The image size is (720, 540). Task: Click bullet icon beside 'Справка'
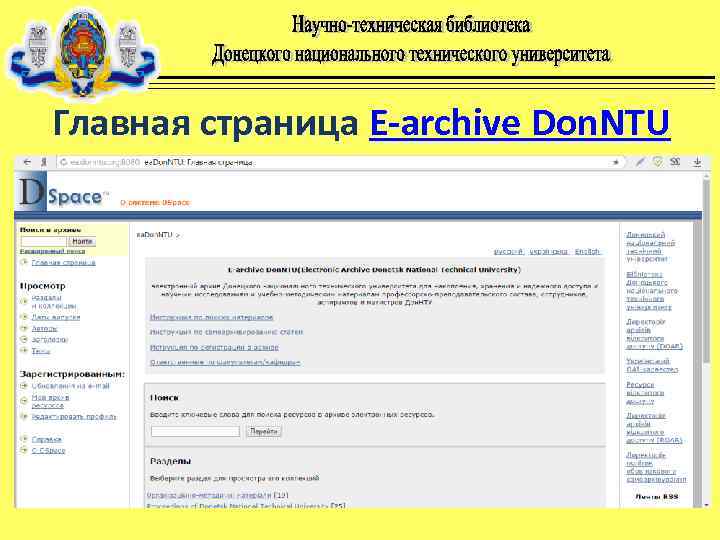pyautogui.click(x=24, y=439)
